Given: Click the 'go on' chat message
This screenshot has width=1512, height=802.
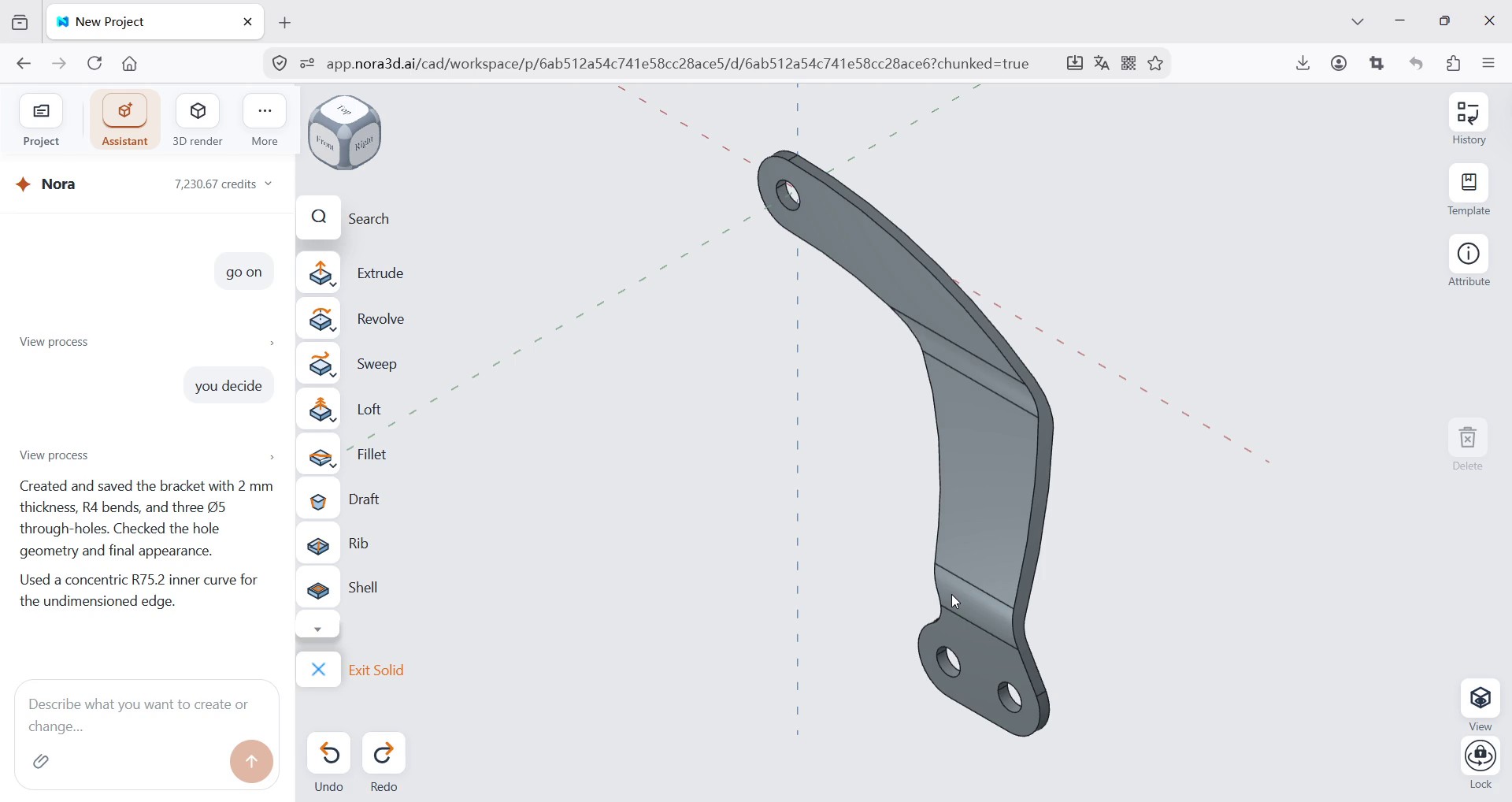Looking at the screenshot, I should pos(244,273).
